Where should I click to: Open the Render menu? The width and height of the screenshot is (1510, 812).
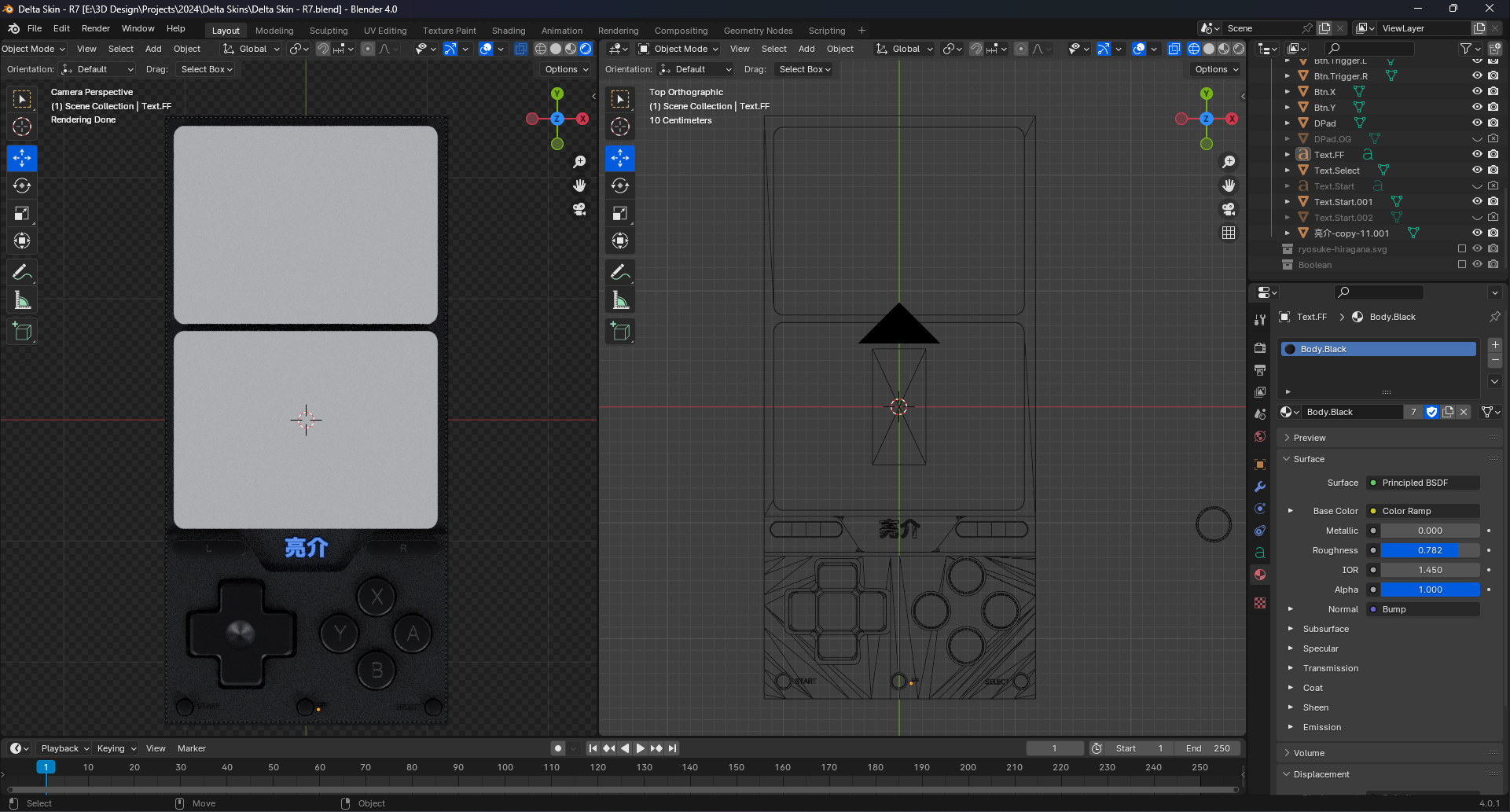96,28
